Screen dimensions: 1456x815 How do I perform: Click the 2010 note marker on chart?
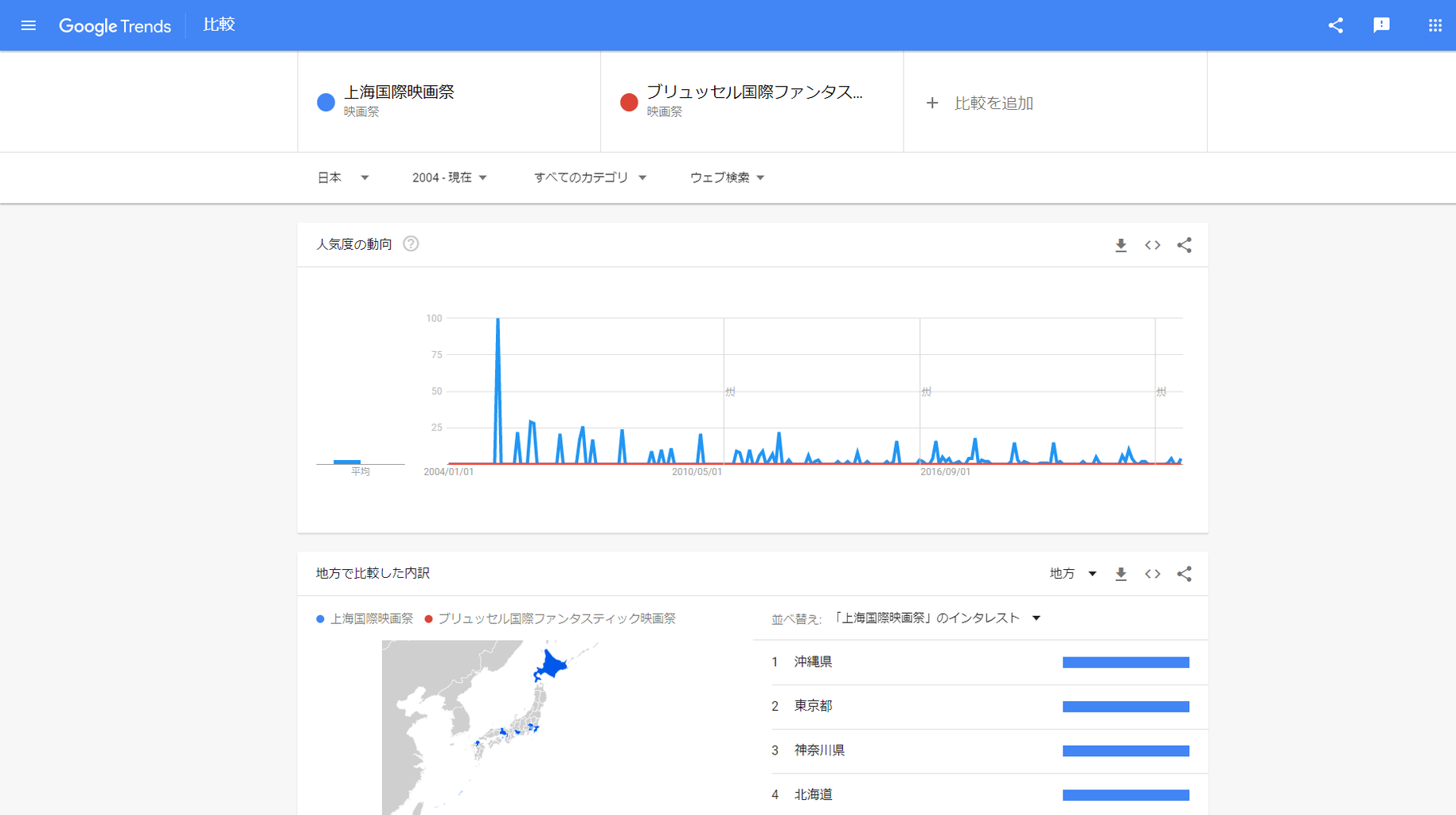click(x=730, y=392)
